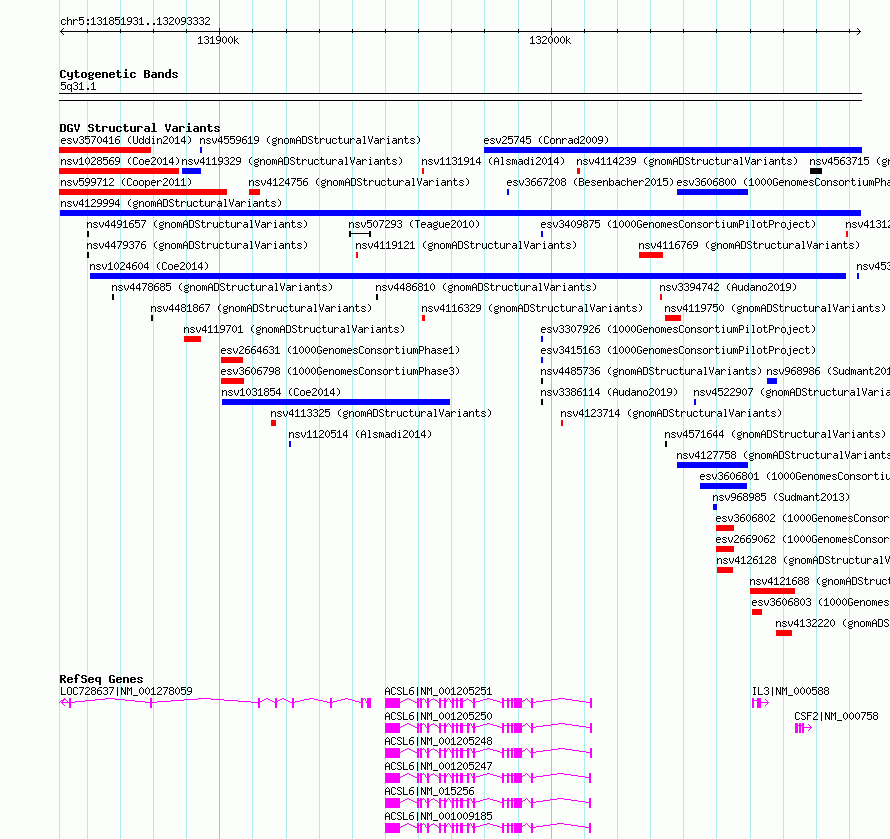
Task: Click nsv4114239 gnomAD variant label
Action: 687,161
